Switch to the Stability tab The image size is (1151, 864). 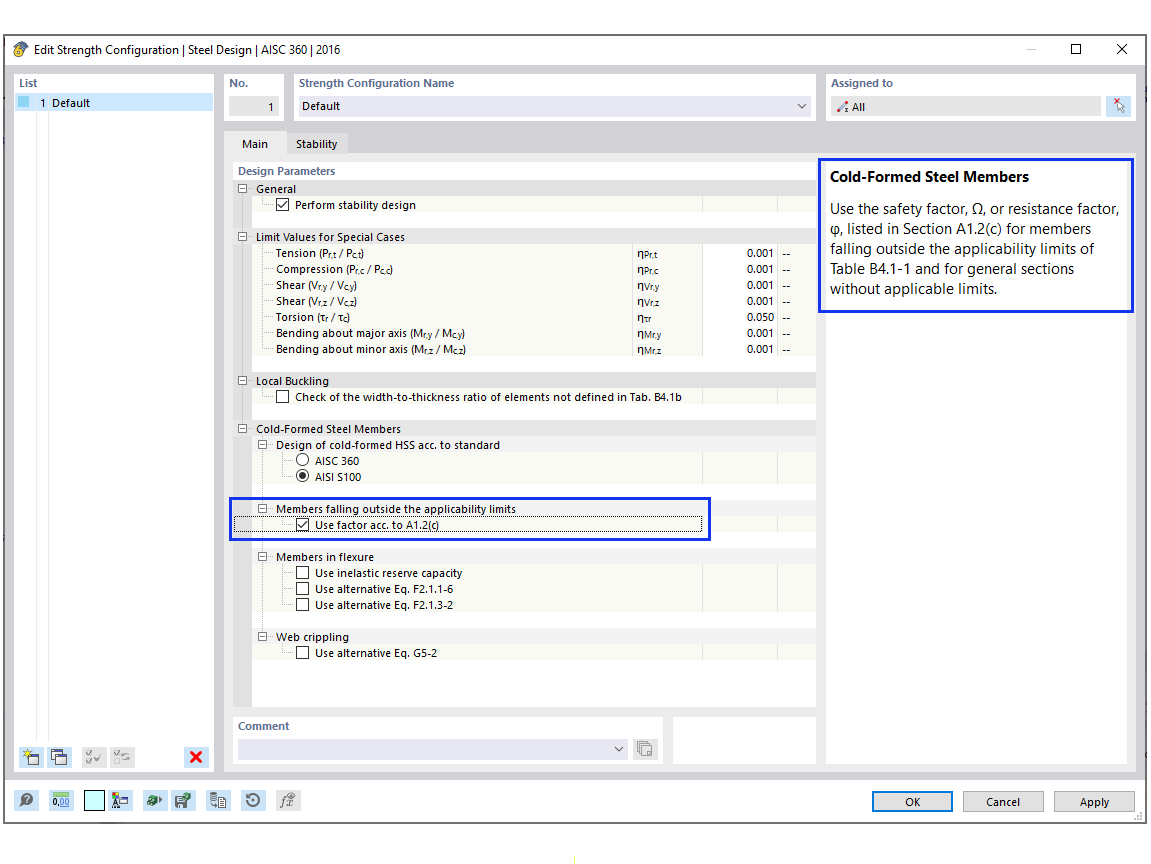pos(317,143)
